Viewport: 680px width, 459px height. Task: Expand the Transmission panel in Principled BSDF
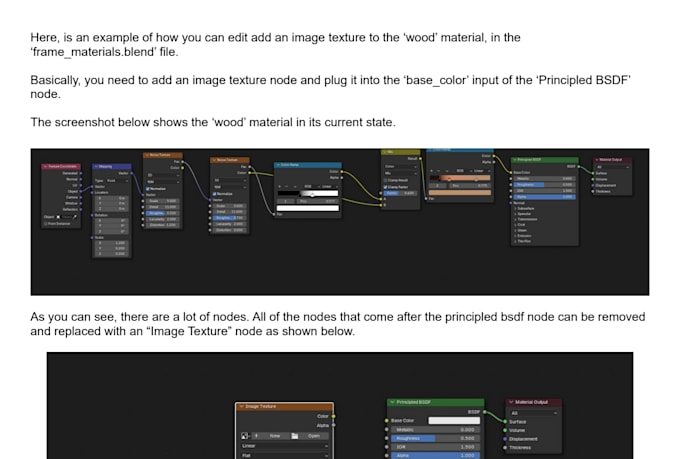[x=516, y=219]
